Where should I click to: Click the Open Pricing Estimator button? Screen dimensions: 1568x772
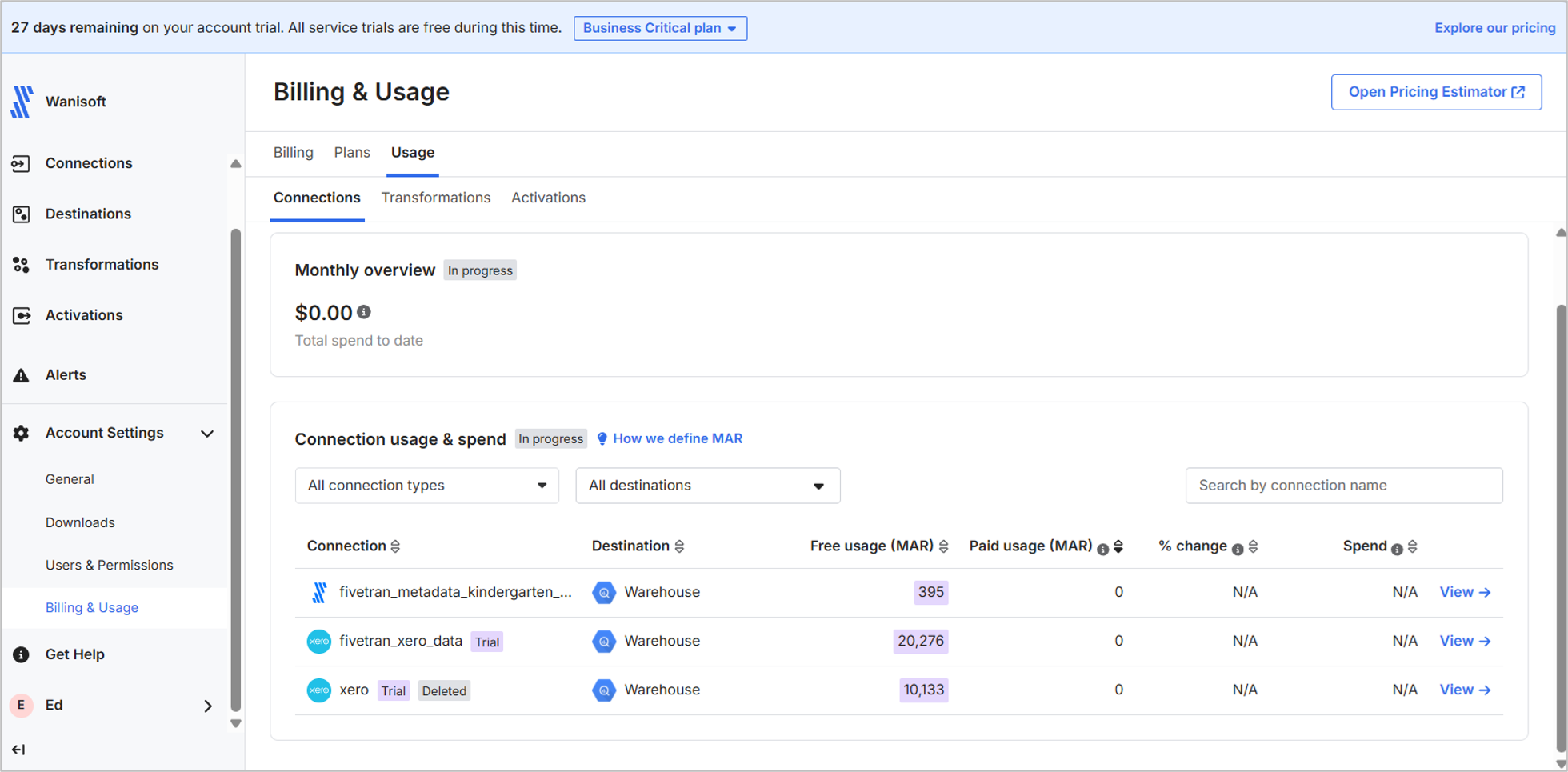(1436, 92)
